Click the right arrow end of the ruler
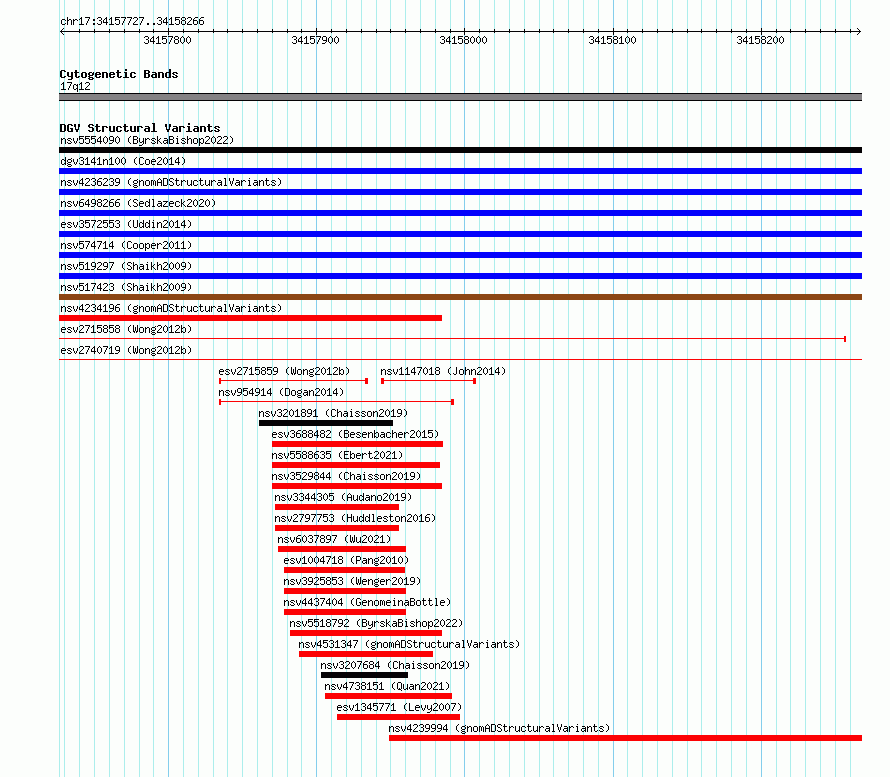Screen dimensions: 890x777 (x=858, y=32)
